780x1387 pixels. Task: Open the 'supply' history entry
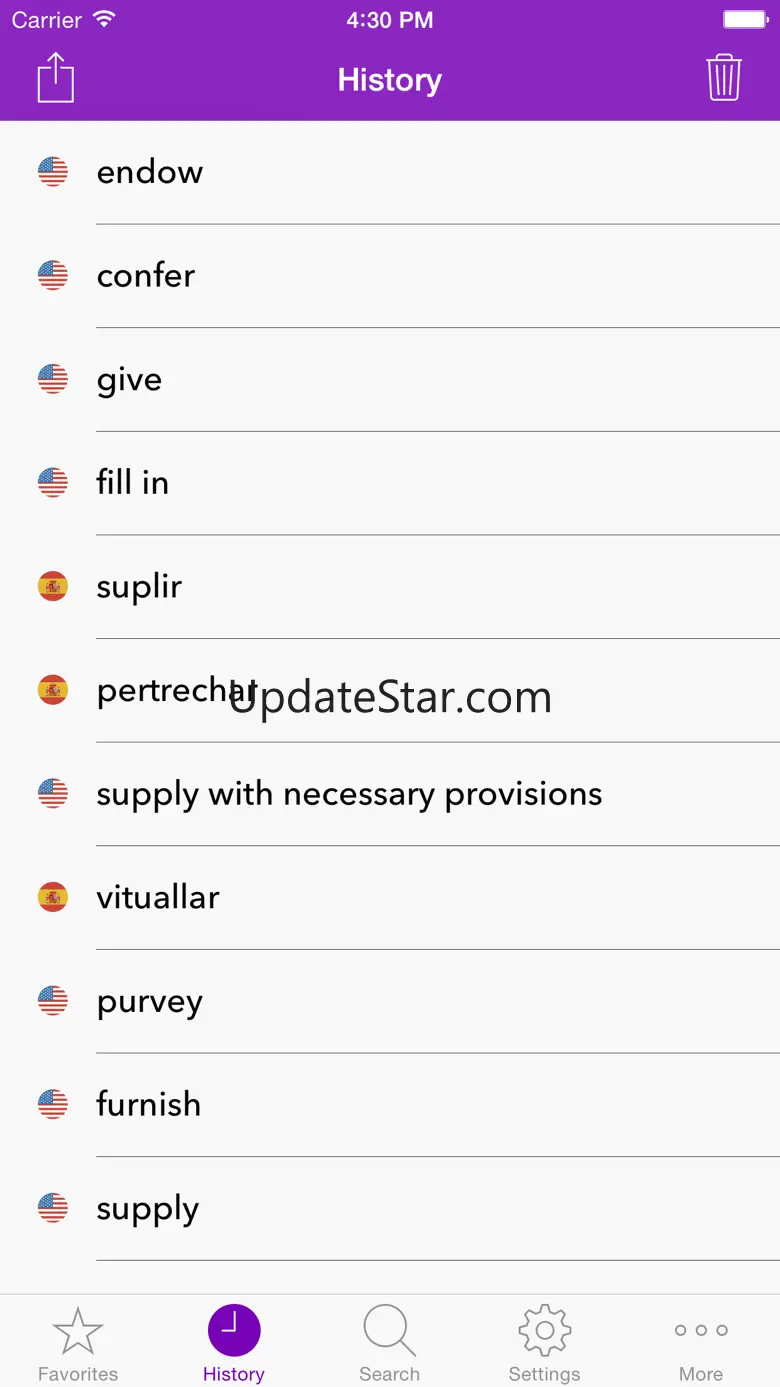[148, 1209]
